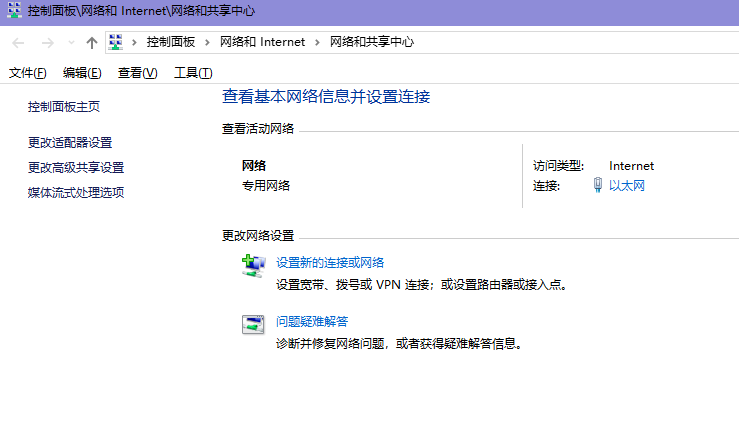The width and height of the screenshot is (739, 437).
Task: Open 更改适配器设置 link
Action: click(x=70, y=142)
